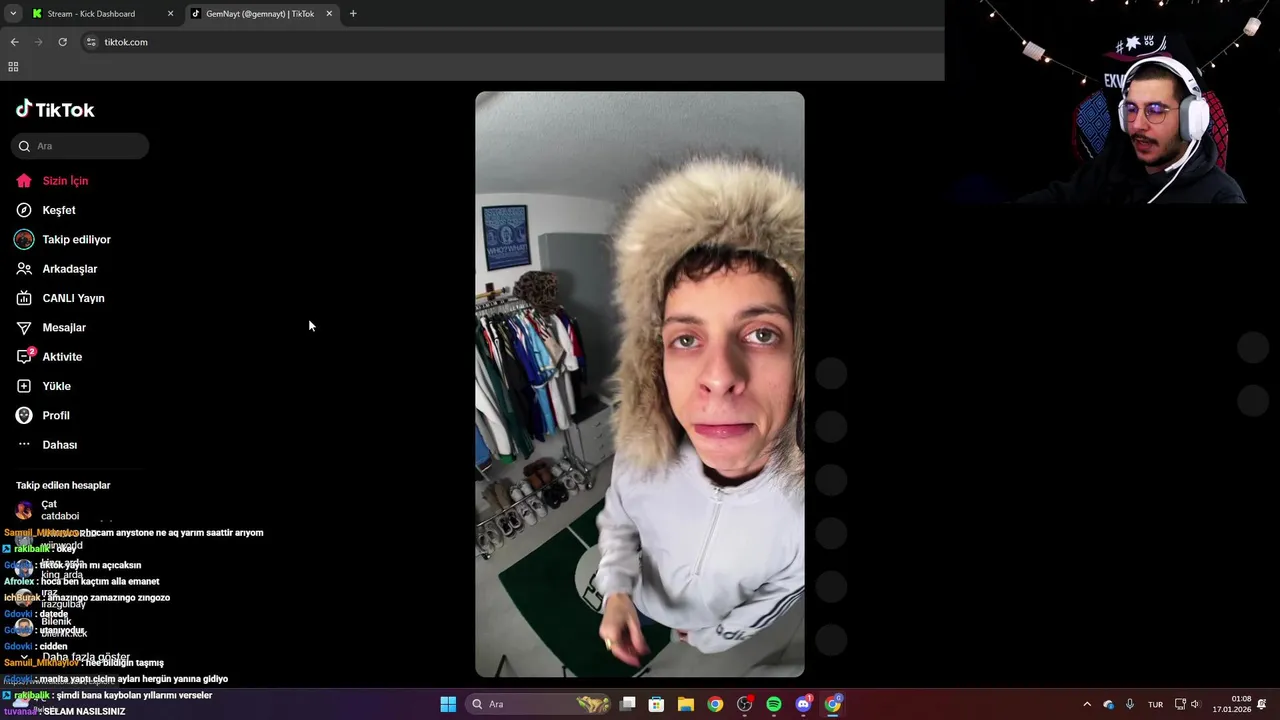Viewport: 1280px width, 720px height.
Task: Expand Daha fazla göster accounts list
Action: 75,657
